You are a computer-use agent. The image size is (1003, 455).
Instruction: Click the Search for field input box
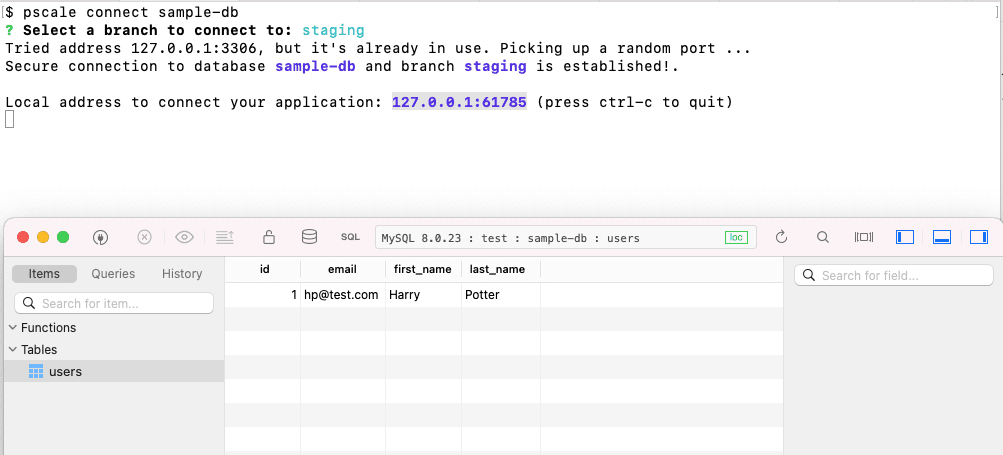[x=892, y=275]
